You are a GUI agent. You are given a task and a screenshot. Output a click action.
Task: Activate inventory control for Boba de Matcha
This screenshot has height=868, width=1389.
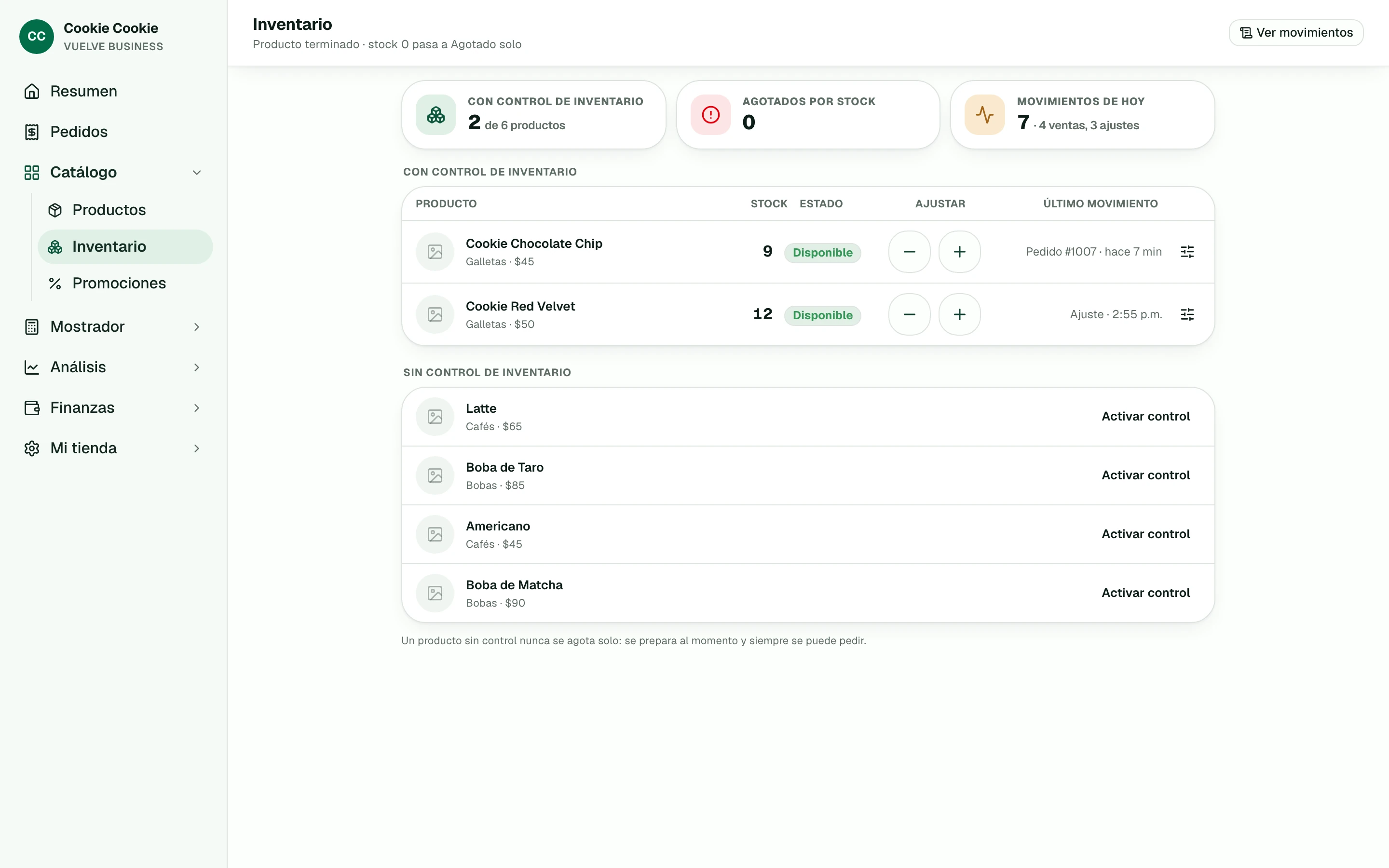1145,593
